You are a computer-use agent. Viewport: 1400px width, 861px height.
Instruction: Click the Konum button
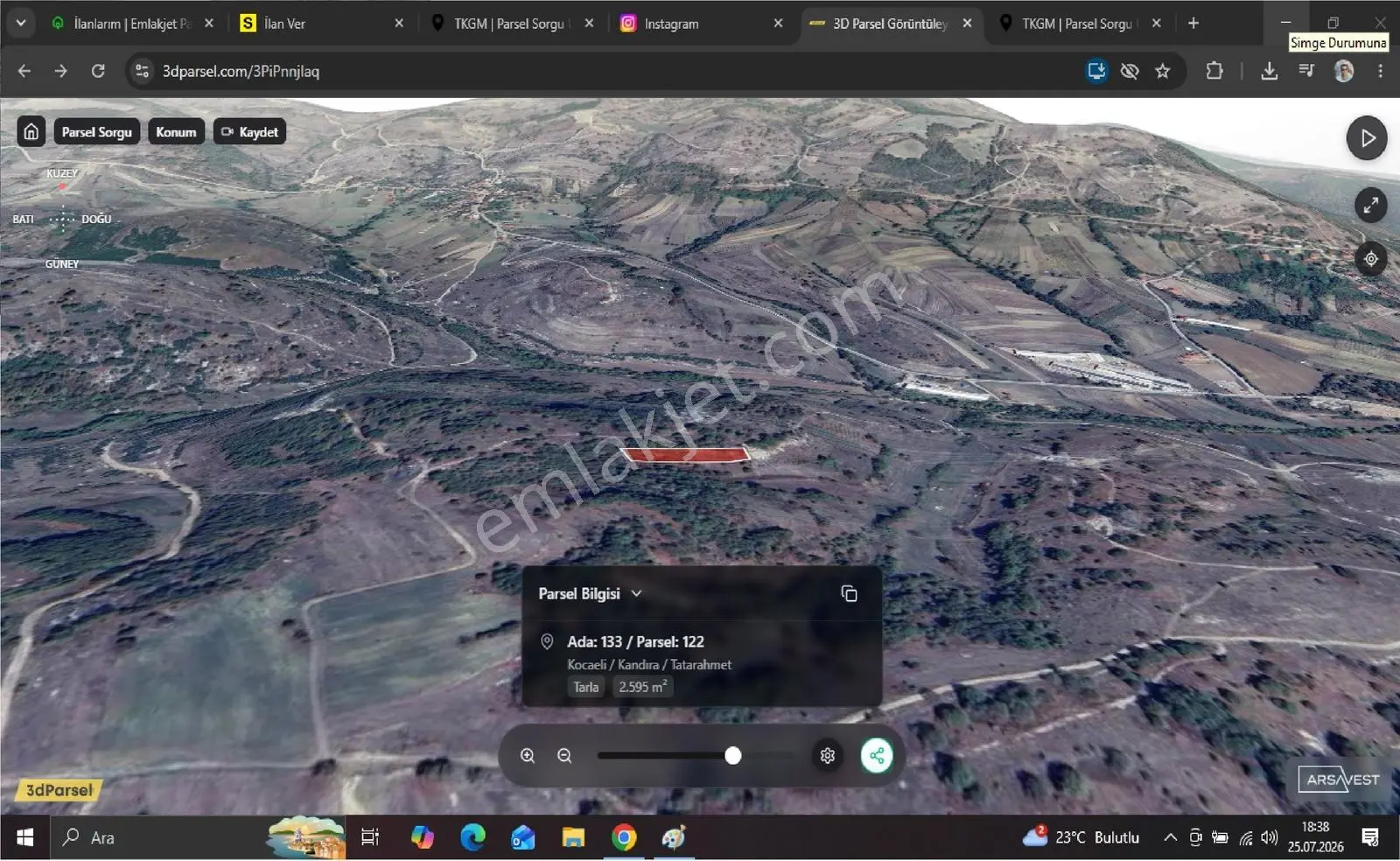(x=176, y=132)
